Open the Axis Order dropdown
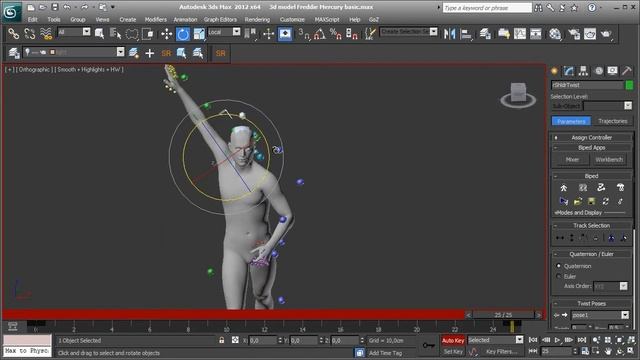This screenshot has width=640, height=360. 623,286
